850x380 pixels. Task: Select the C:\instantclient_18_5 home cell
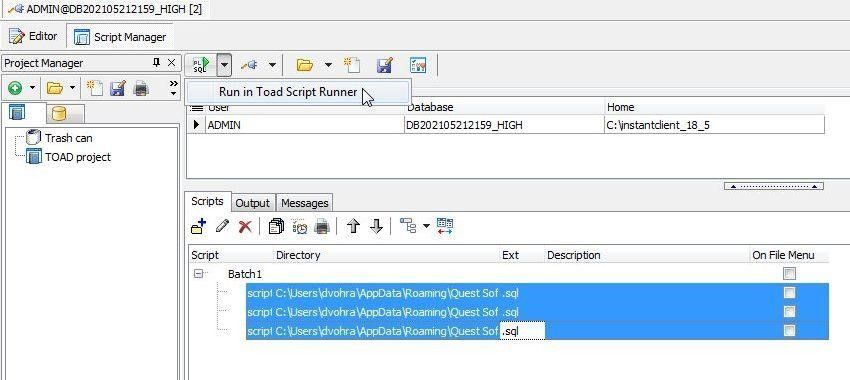click(x=714, y=125)
